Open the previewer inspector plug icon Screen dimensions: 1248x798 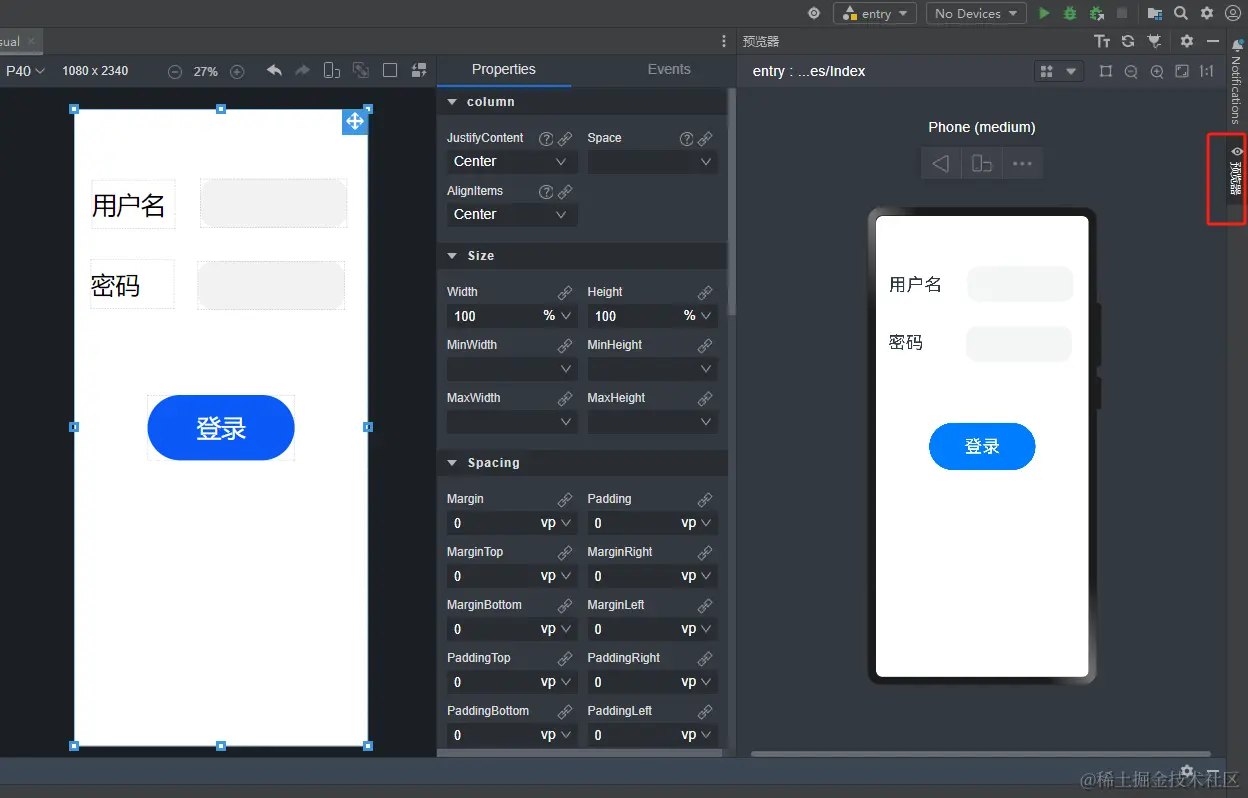[1154, 41]
